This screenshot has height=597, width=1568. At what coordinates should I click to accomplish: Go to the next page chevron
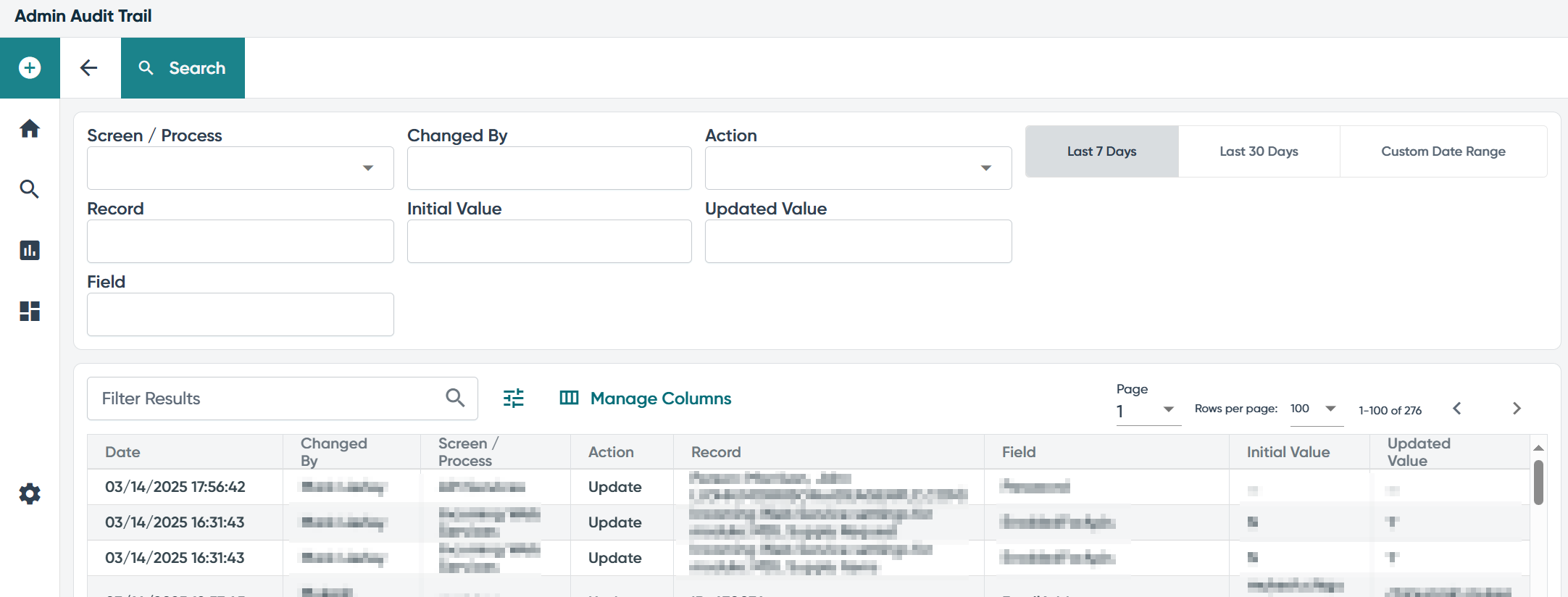(1517, 409)
